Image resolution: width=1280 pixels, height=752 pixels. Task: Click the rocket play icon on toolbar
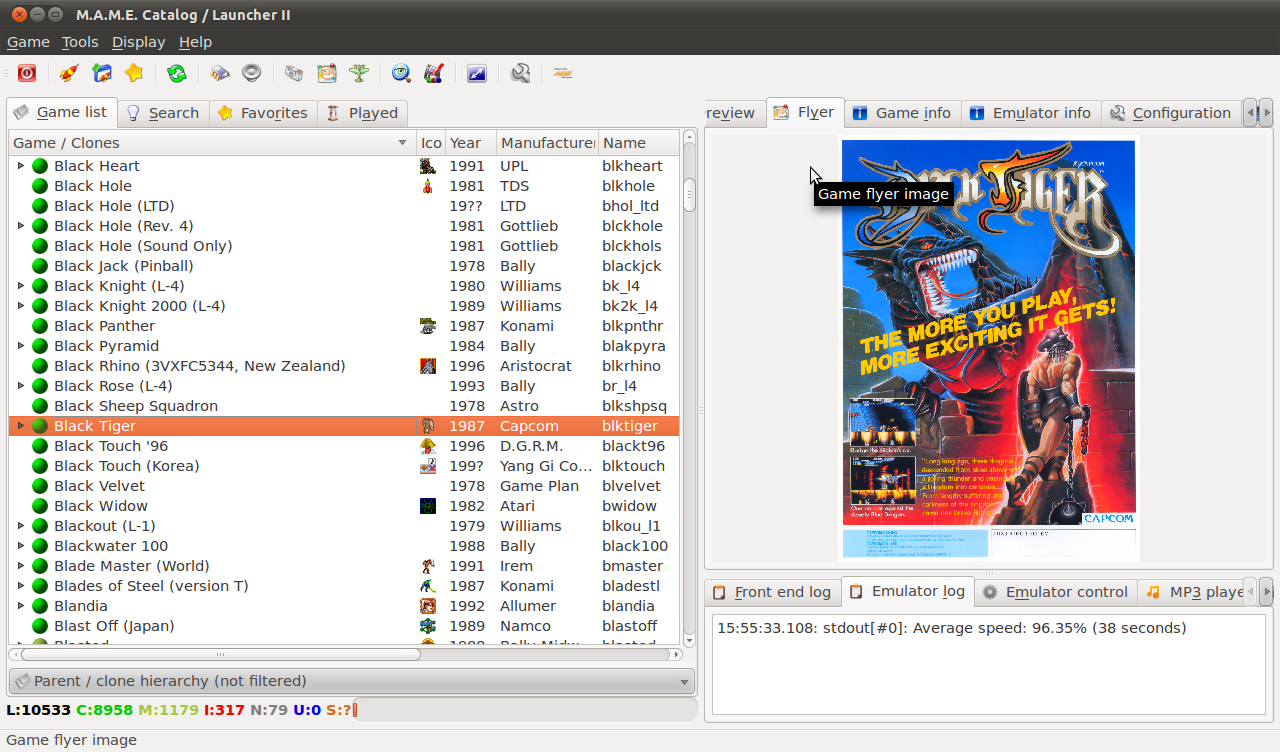(x=67, y=73)
